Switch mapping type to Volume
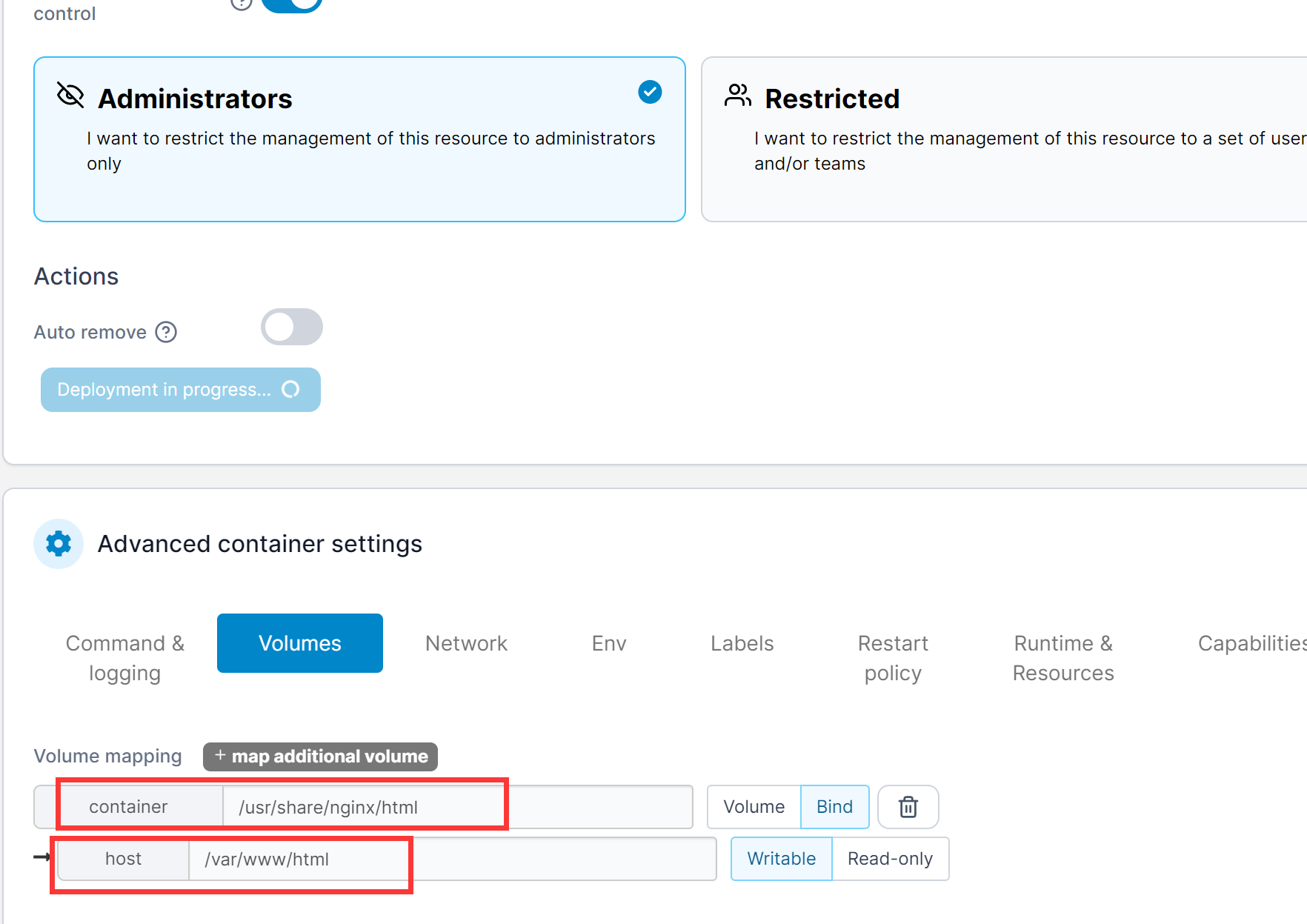Screen dimensions: 1307x924 pos(754,807)
